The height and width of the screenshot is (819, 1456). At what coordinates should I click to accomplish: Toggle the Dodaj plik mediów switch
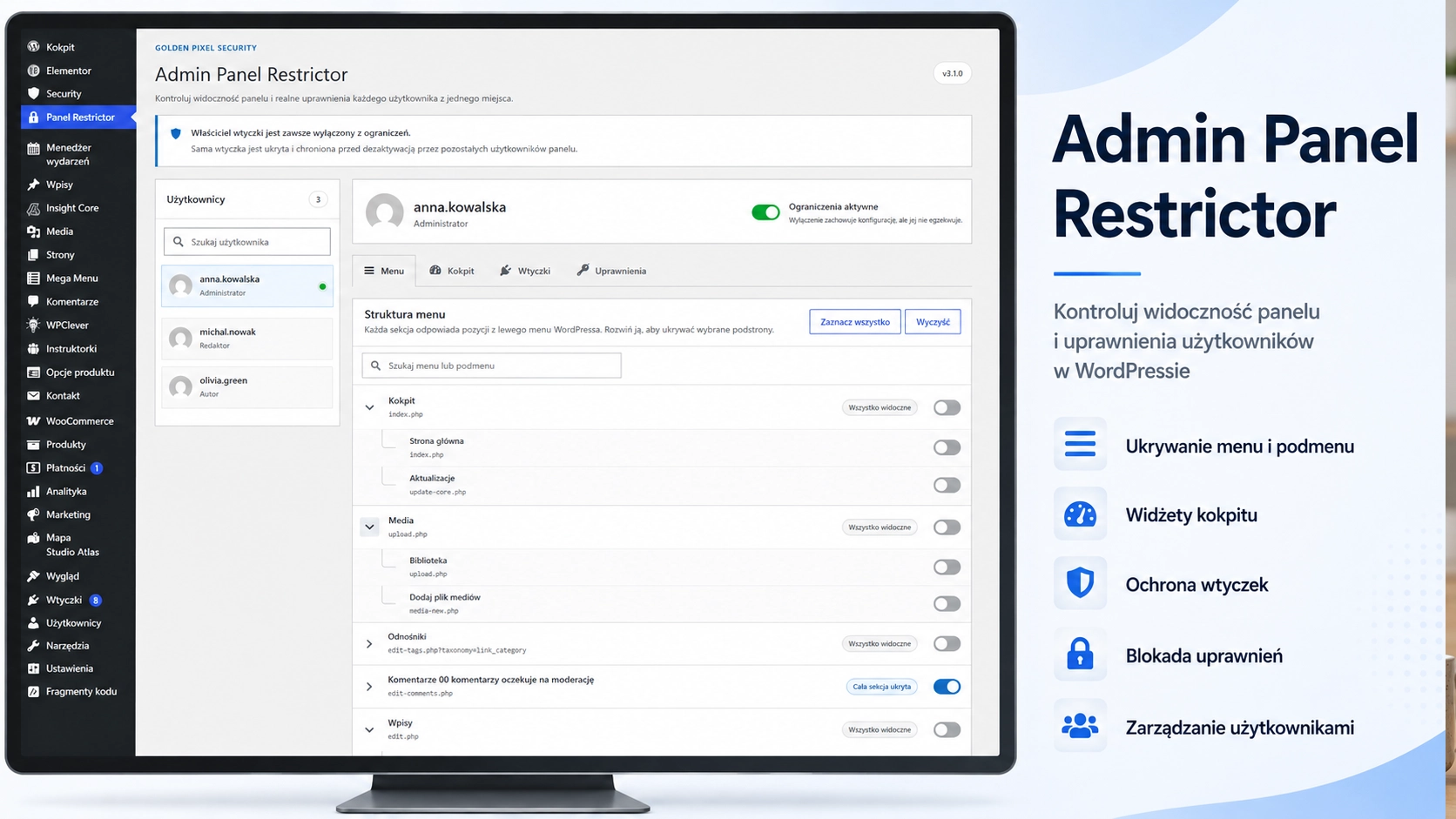click(947, 603)
